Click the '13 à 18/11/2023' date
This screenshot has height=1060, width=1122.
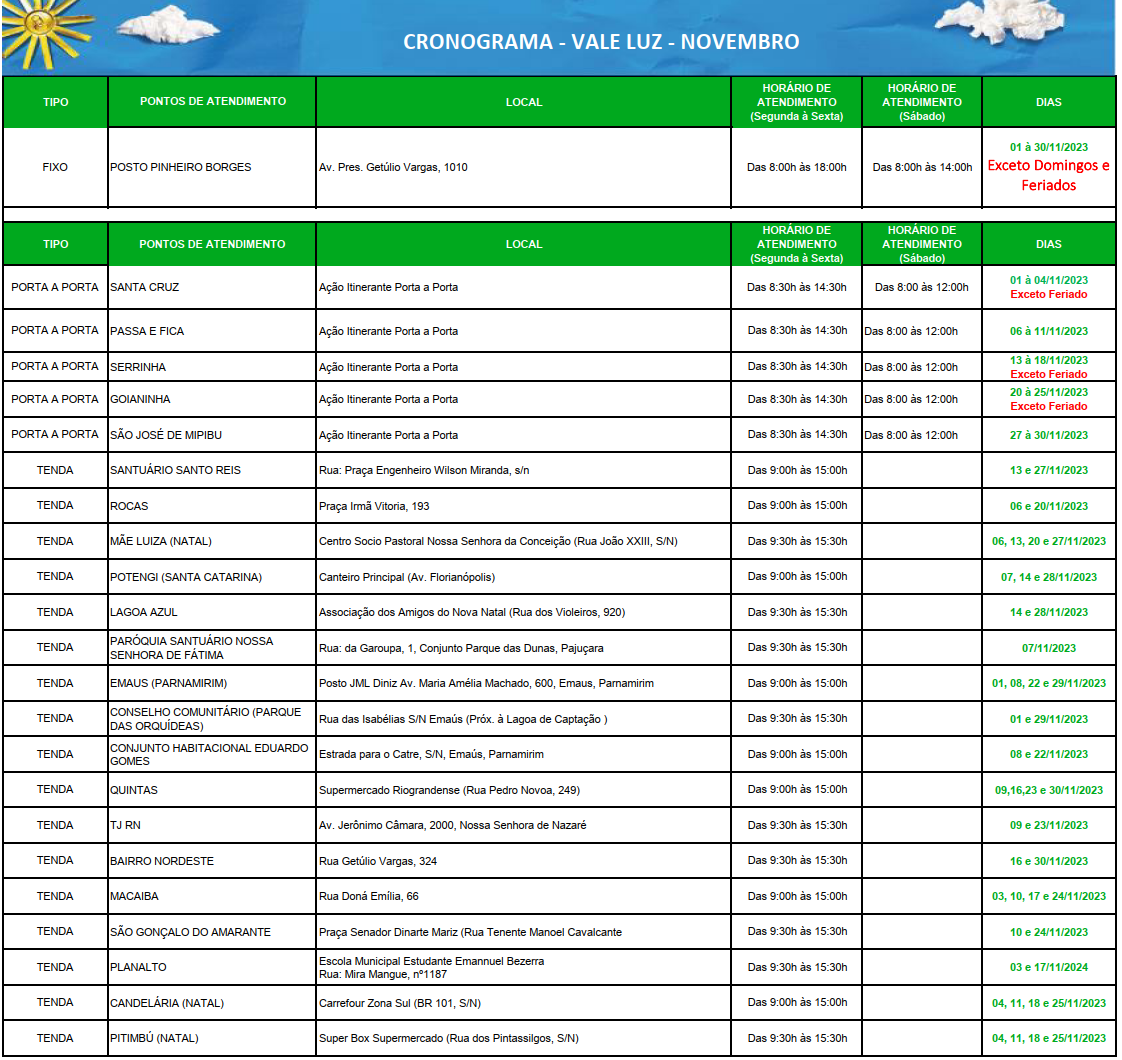click(x=1048, y=360)
